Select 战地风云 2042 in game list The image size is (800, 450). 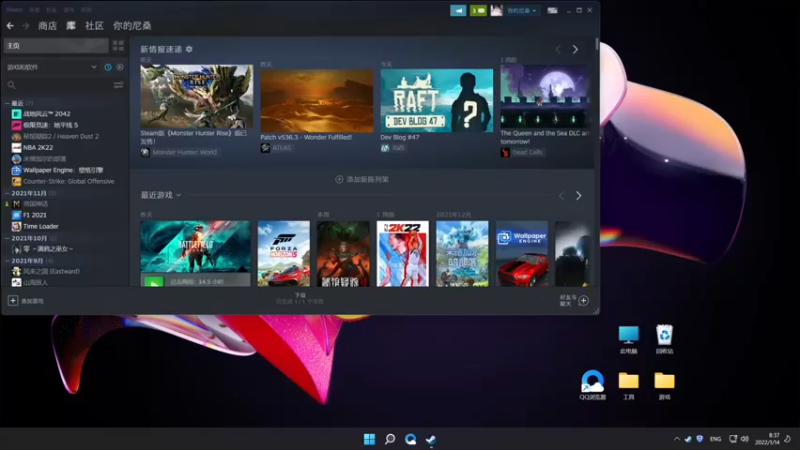click(x=46, y=114)
